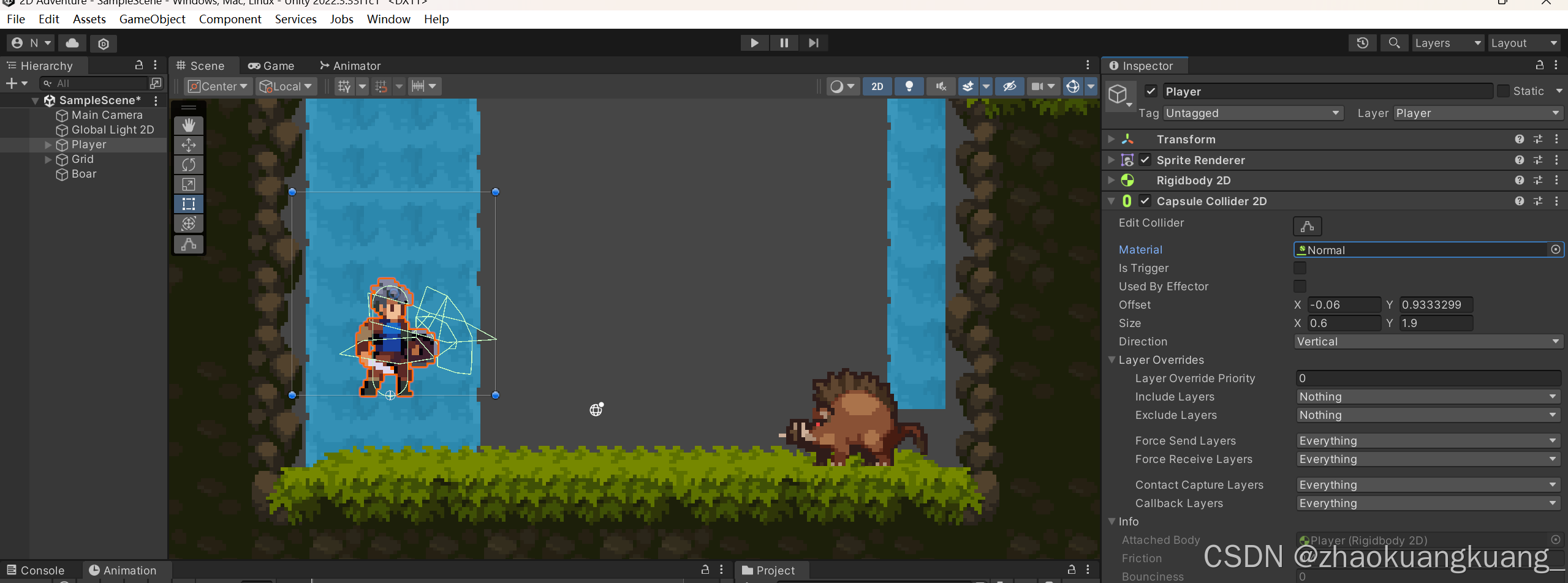Toggle hidden objects visibility in Scene

click(1009, 86)
